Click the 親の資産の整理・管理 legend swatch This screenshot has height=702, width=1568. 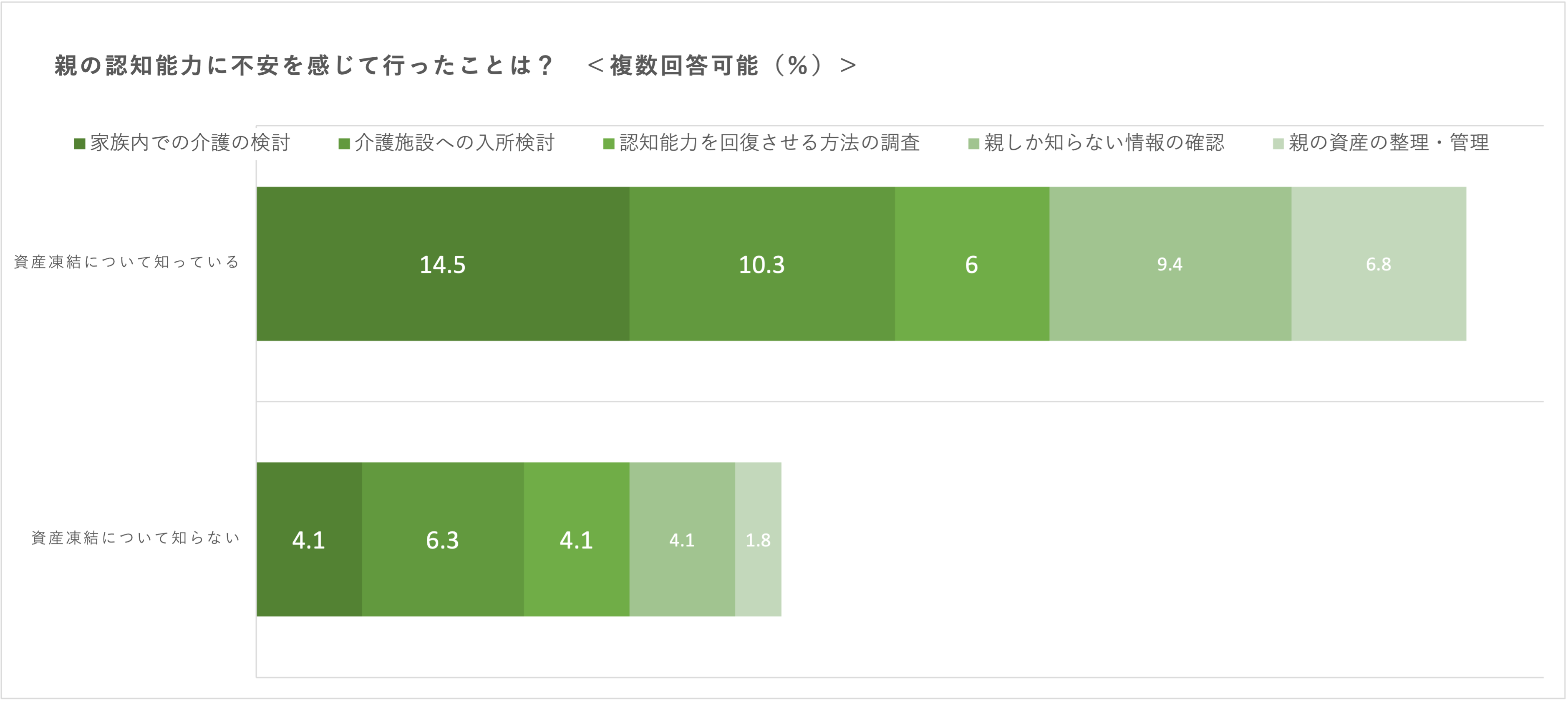[x=1278, y=144]
